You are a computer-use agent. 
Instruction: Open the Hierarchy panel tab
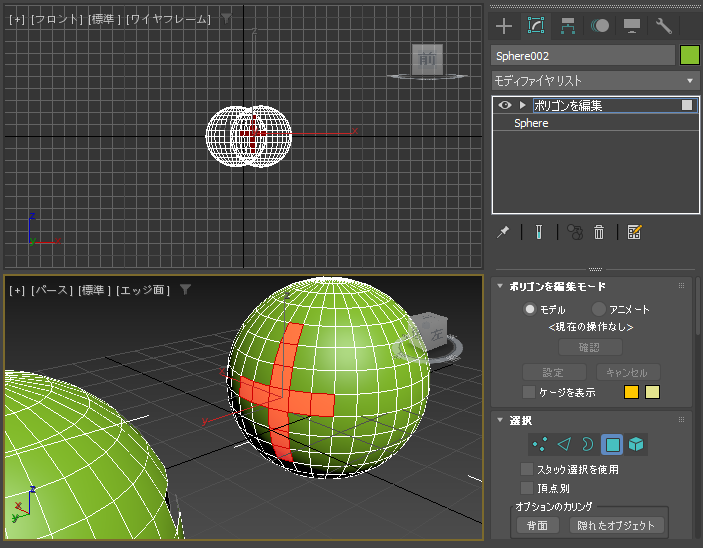pos(568,26)
